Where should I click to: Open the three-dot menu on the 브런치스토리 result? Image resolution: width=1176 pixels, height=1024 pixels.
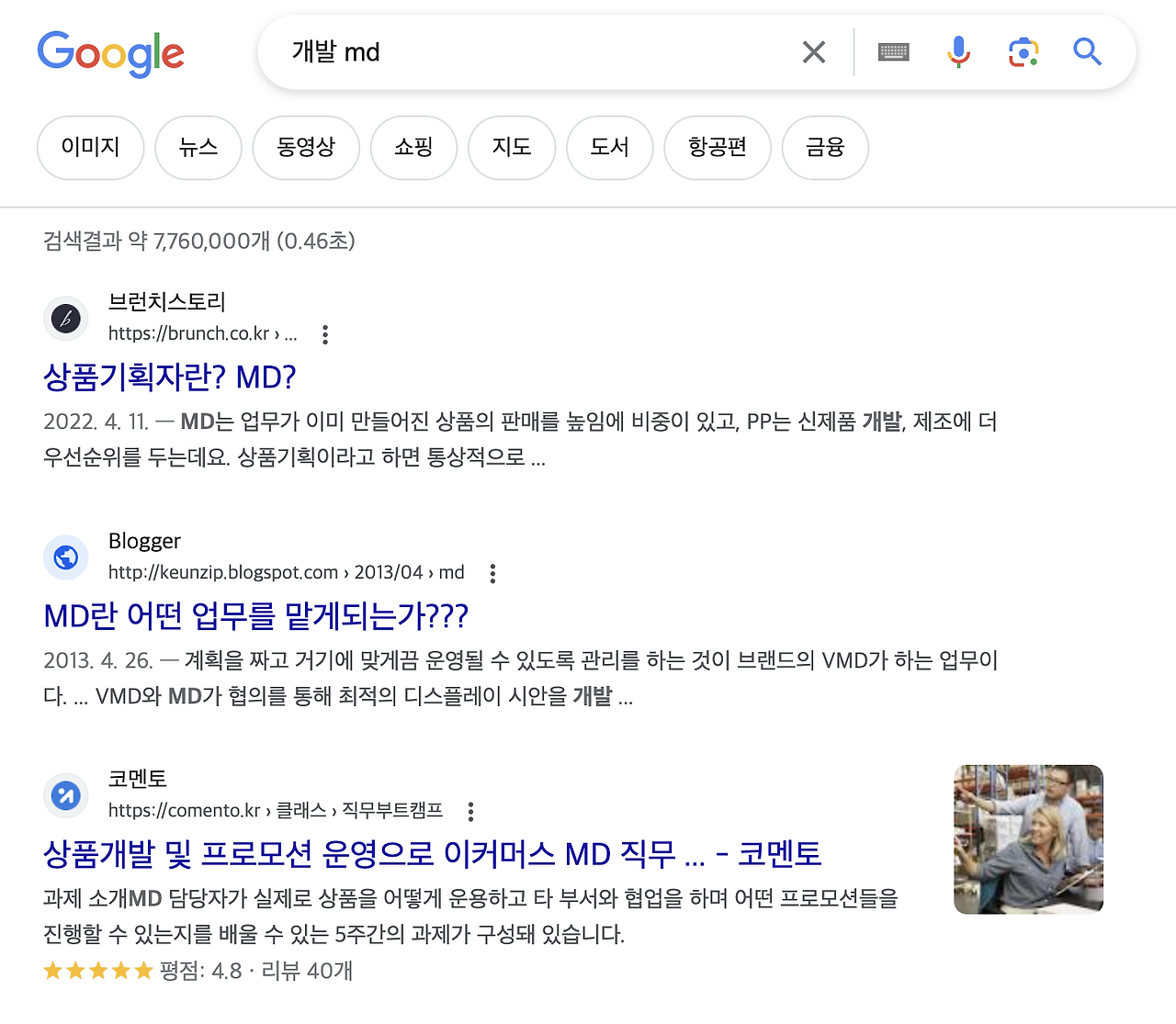tap(325, 334)
